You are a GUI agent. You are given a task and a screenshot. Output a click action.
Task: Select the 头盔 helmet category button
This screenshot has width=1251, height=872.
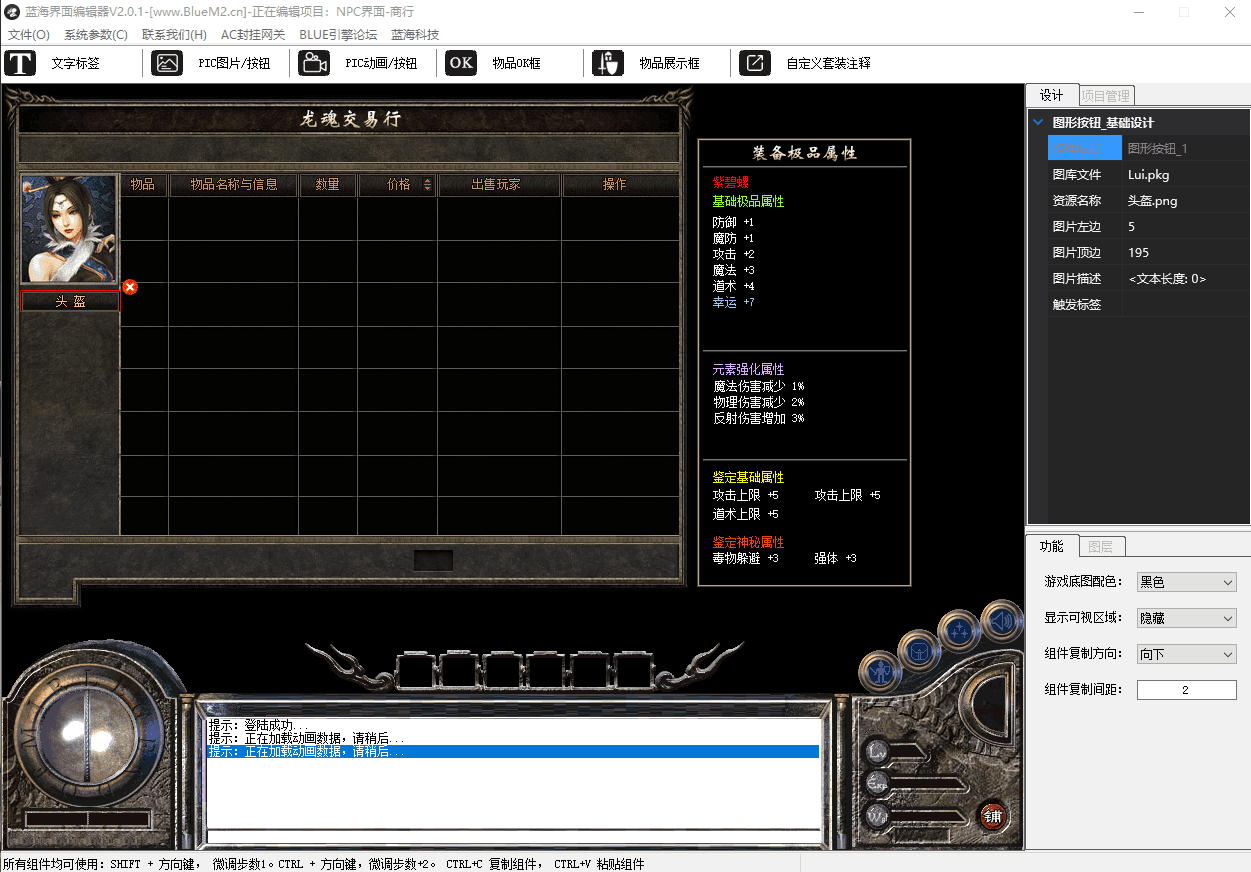(70, 301)
